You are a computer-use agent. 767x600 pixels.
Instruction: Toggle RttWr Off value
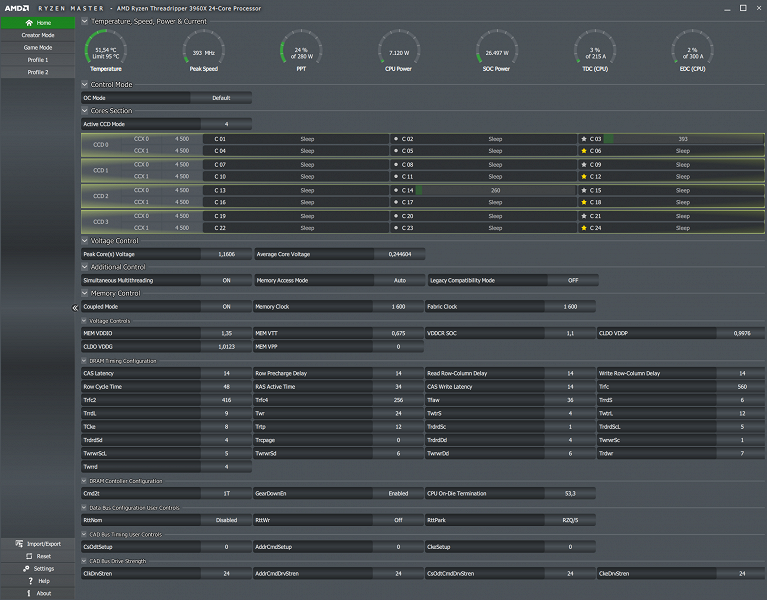coord(398,520)
